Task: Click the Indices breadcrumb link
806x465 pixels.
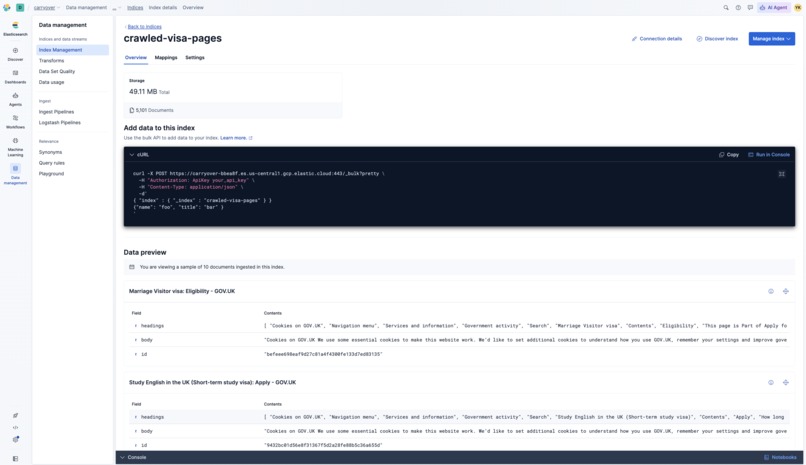Action: point(135,8)
